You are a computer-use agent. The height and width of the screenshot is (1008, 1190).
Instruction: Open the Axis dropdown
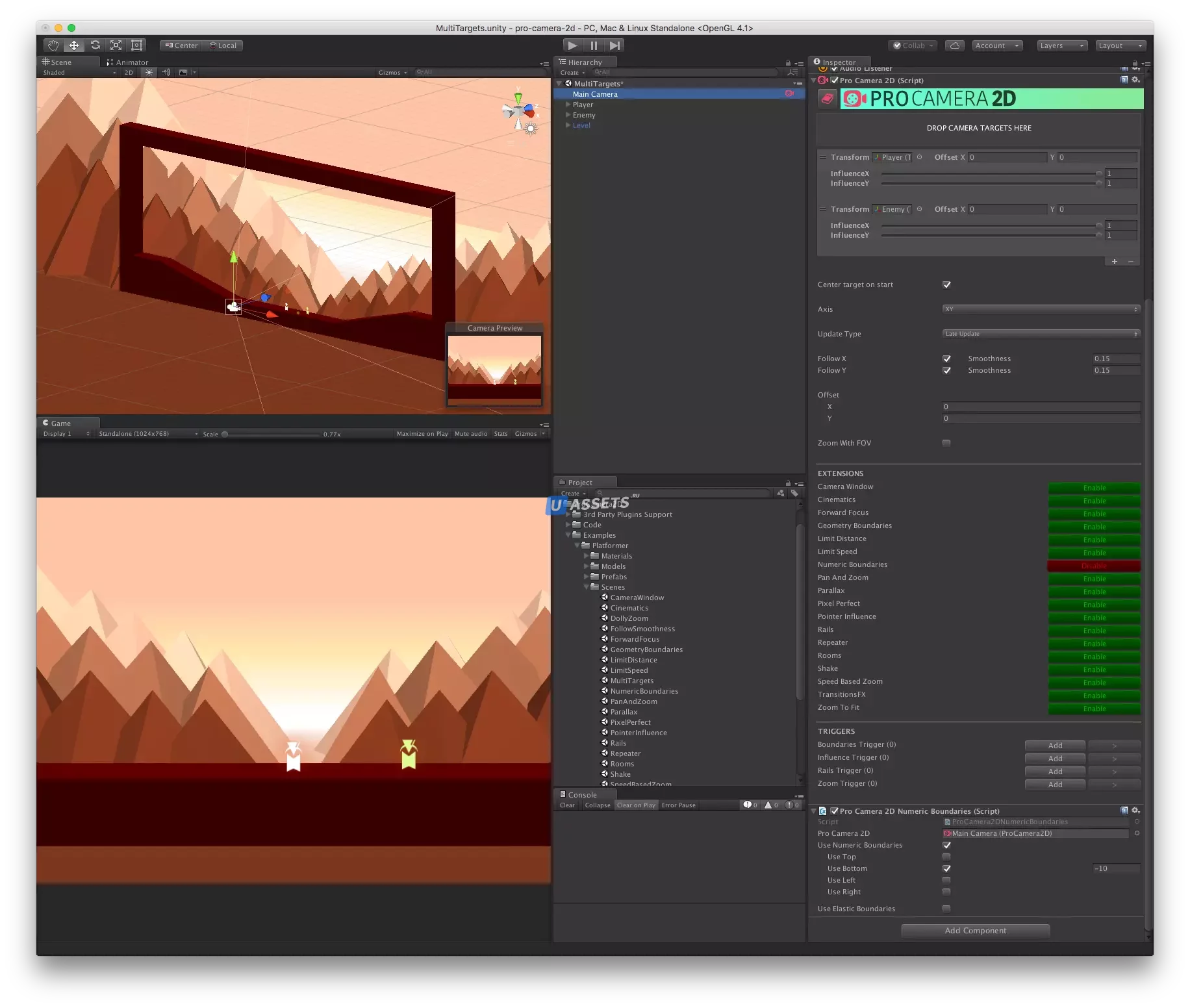1041,309
